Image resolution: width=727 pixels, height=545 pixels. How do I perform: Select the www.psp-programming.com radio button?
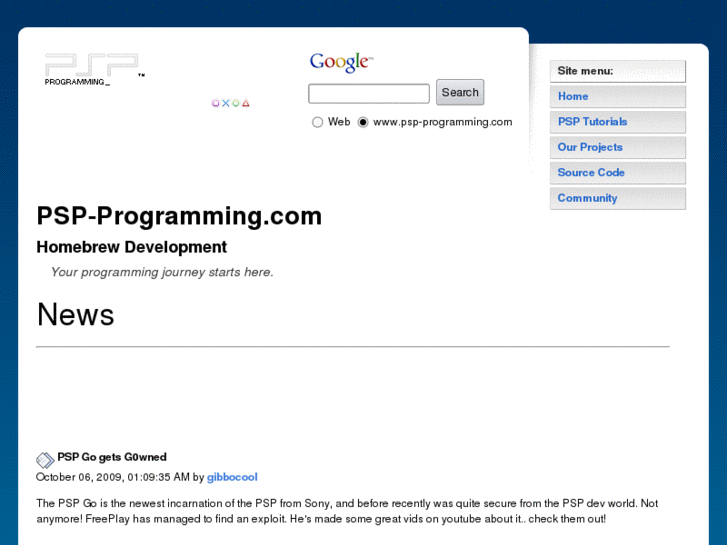pyautogui.click(x=363, y=122)
